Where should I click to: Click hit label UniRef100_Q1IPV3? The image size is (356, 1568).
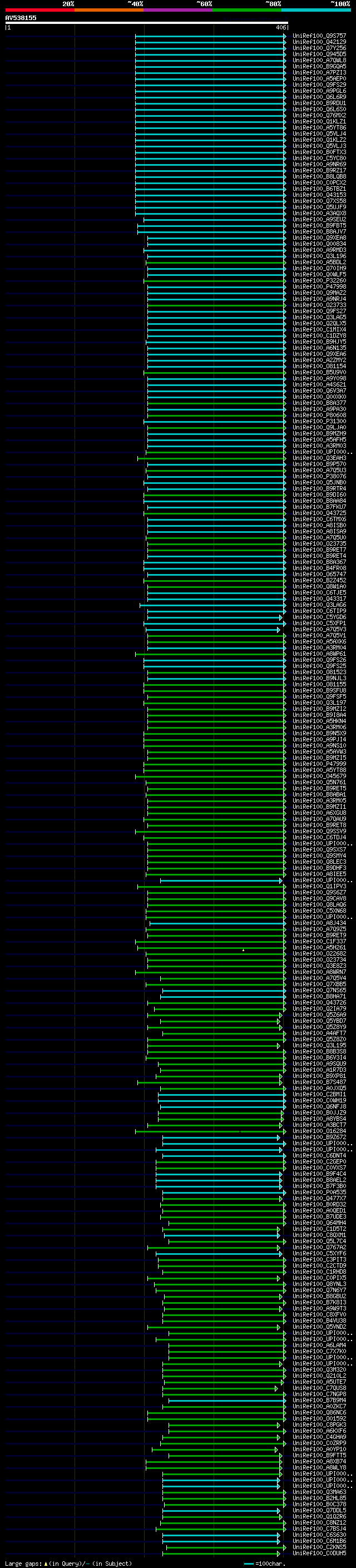coord(319,886)
